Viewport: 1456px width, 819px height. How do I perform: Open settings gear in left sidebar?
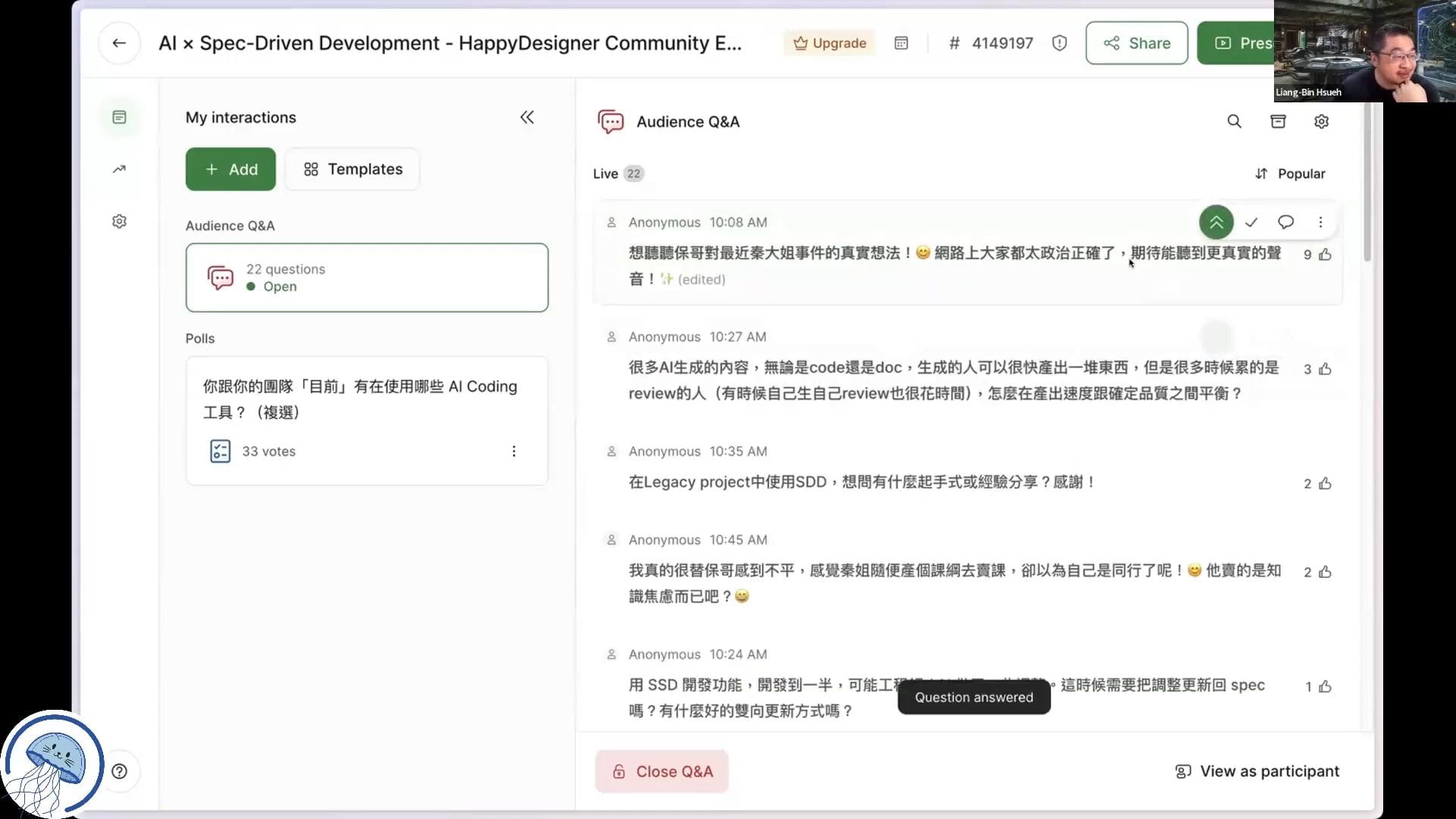click(119, 221)
